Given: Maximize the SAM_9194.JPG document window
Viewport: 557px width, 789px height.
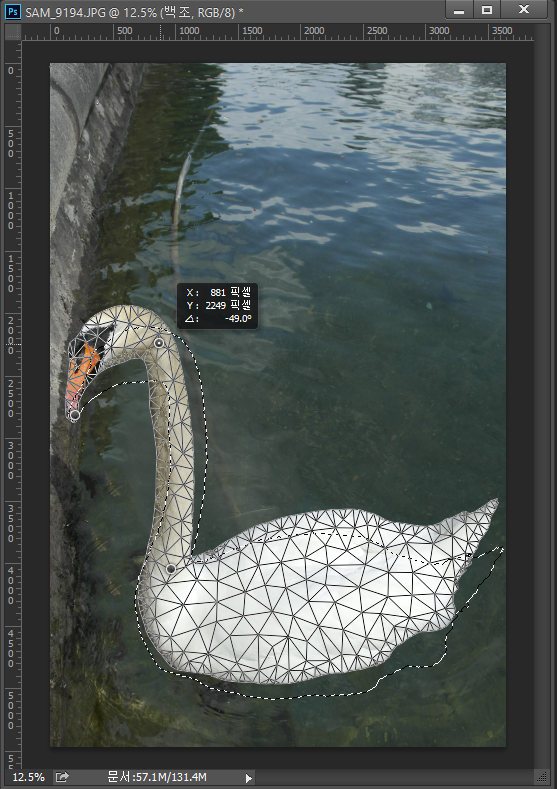Looking at the screenshot, I should coord(487,10).
